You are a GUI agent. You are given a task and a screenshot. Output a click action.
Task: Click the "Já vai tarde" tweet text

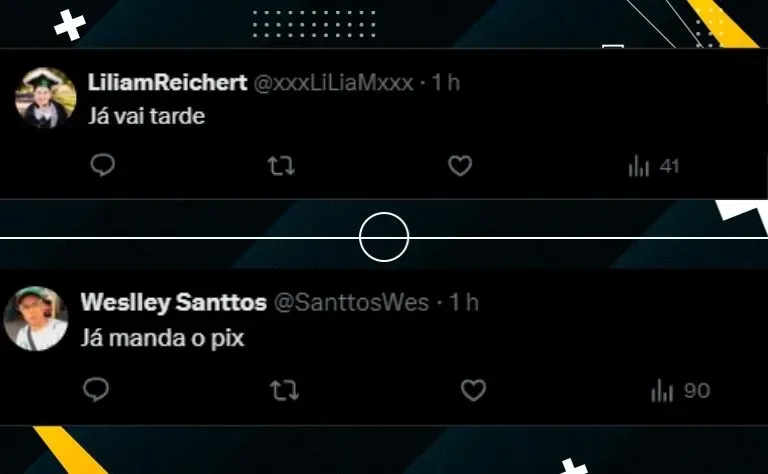coord(146,117)
